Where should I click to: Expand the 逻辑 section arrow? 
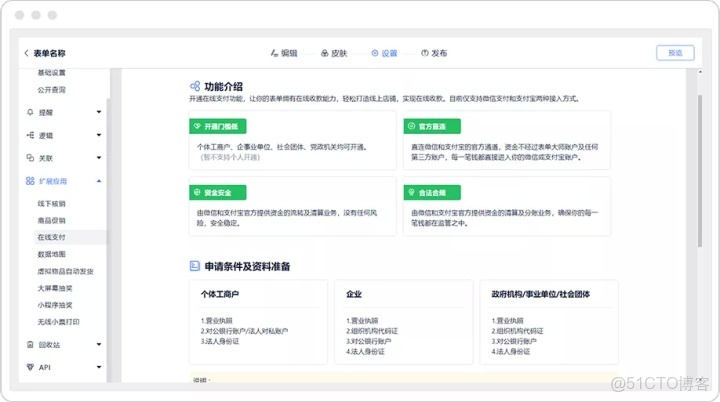point(99,135)
